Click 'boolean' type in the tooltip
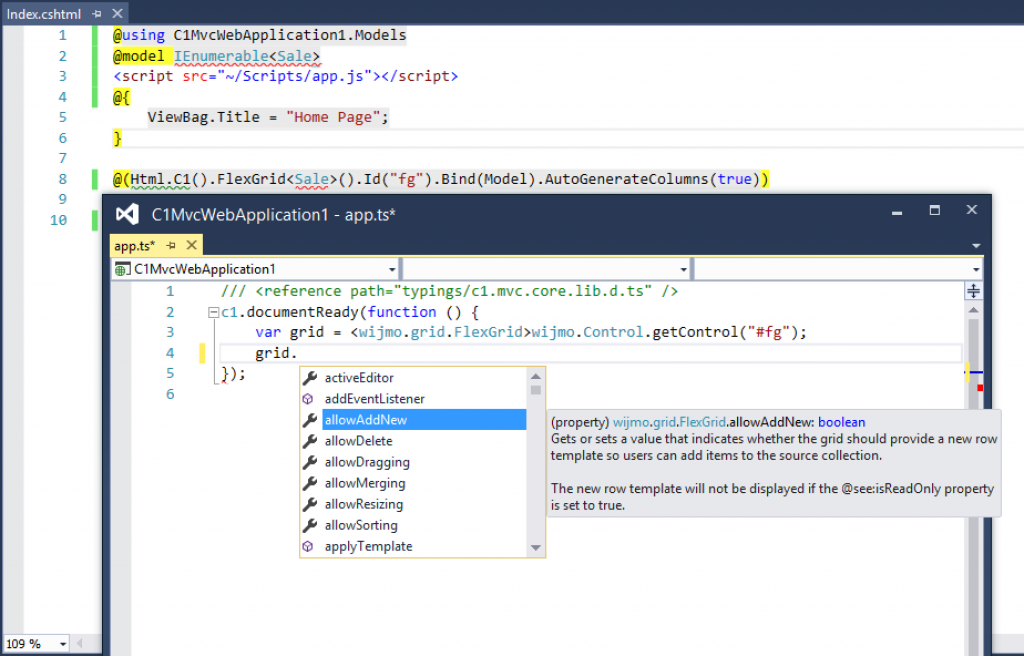This screenshot has width=1024, height=656. [841, 422]
